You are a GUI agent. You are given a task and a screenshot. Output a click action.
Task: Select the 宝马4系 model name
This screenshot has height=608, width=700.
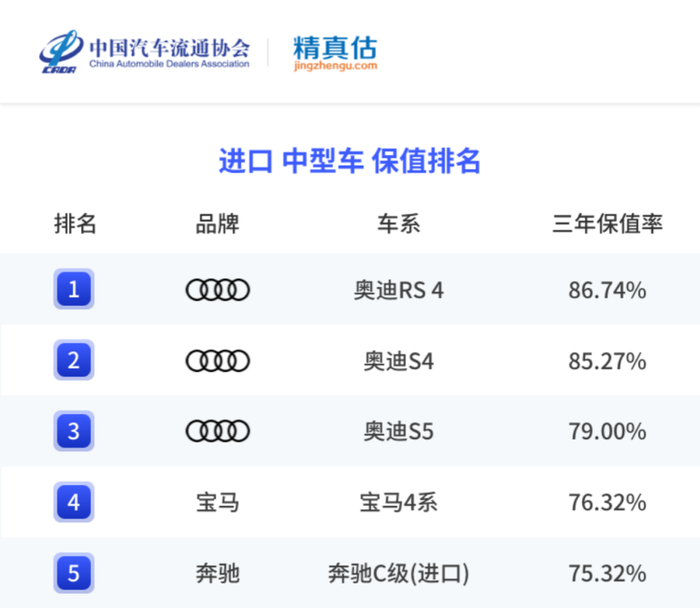pyautogui.click(x=398, y=502)
